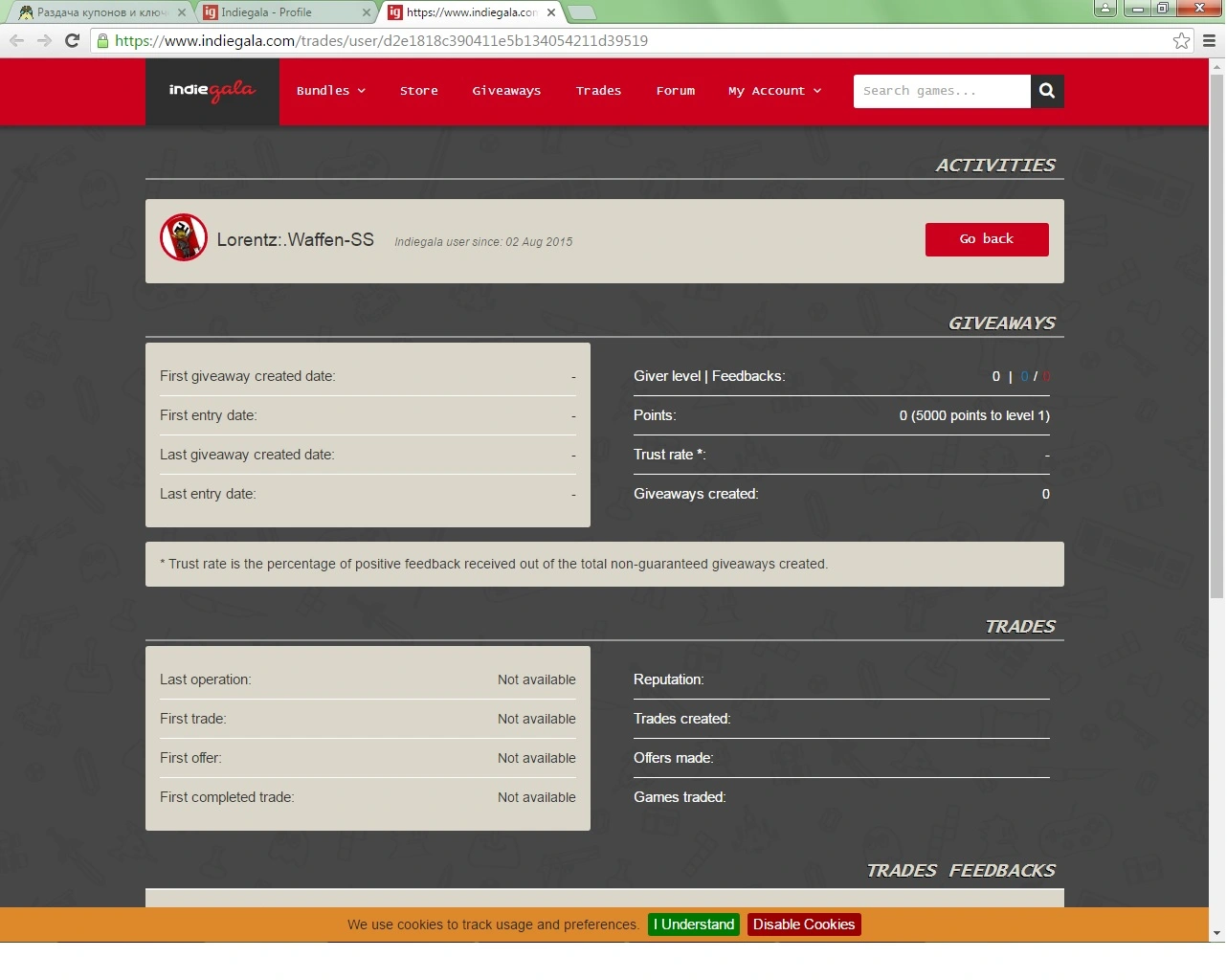The image size is (1227, 980).
Task: Click the trust rate footnote text
Action: [494, 565]
